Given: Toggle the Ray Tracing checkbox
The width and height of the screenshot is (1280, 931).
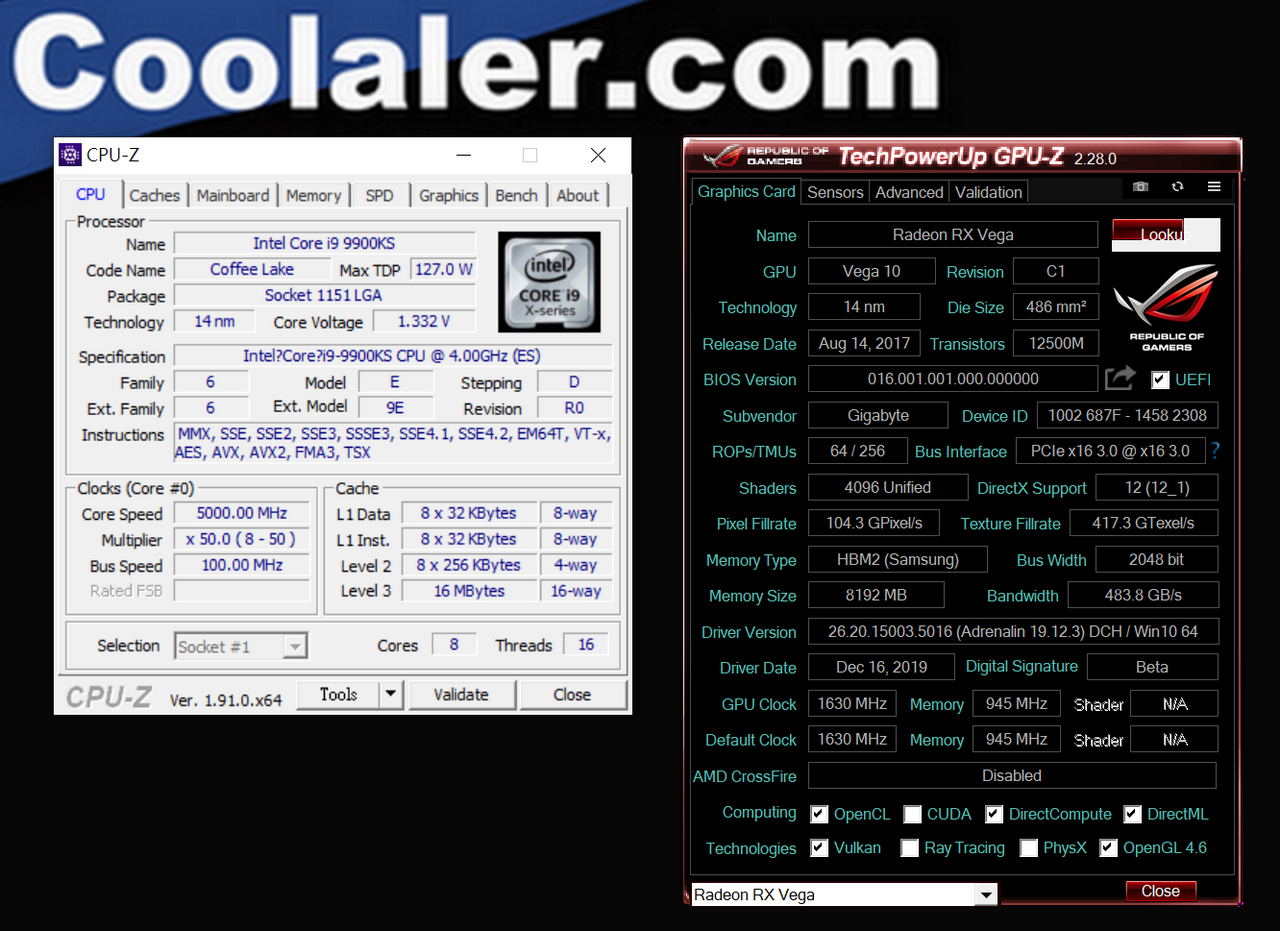Looking at the screenshot, I should point(909,848).
